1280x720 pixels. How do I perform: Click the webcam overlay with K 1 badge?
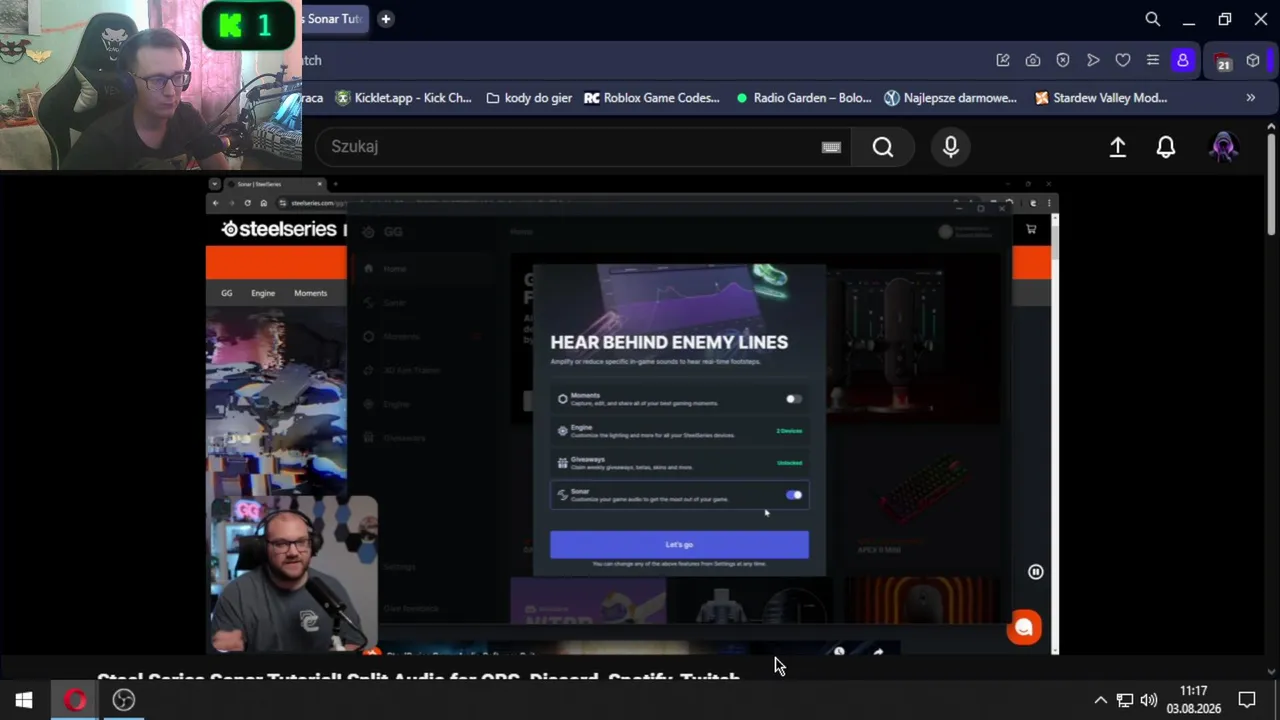151,85
